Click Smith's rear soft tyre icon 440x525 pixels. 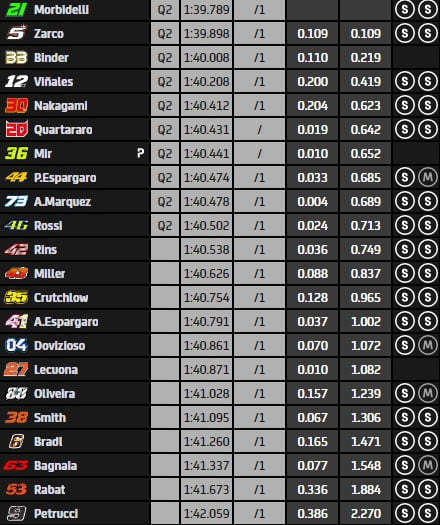tap(428, 418)
